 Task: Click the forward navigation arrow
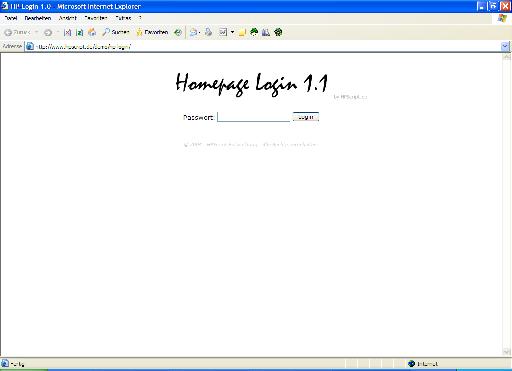click(x=48, y=32)
